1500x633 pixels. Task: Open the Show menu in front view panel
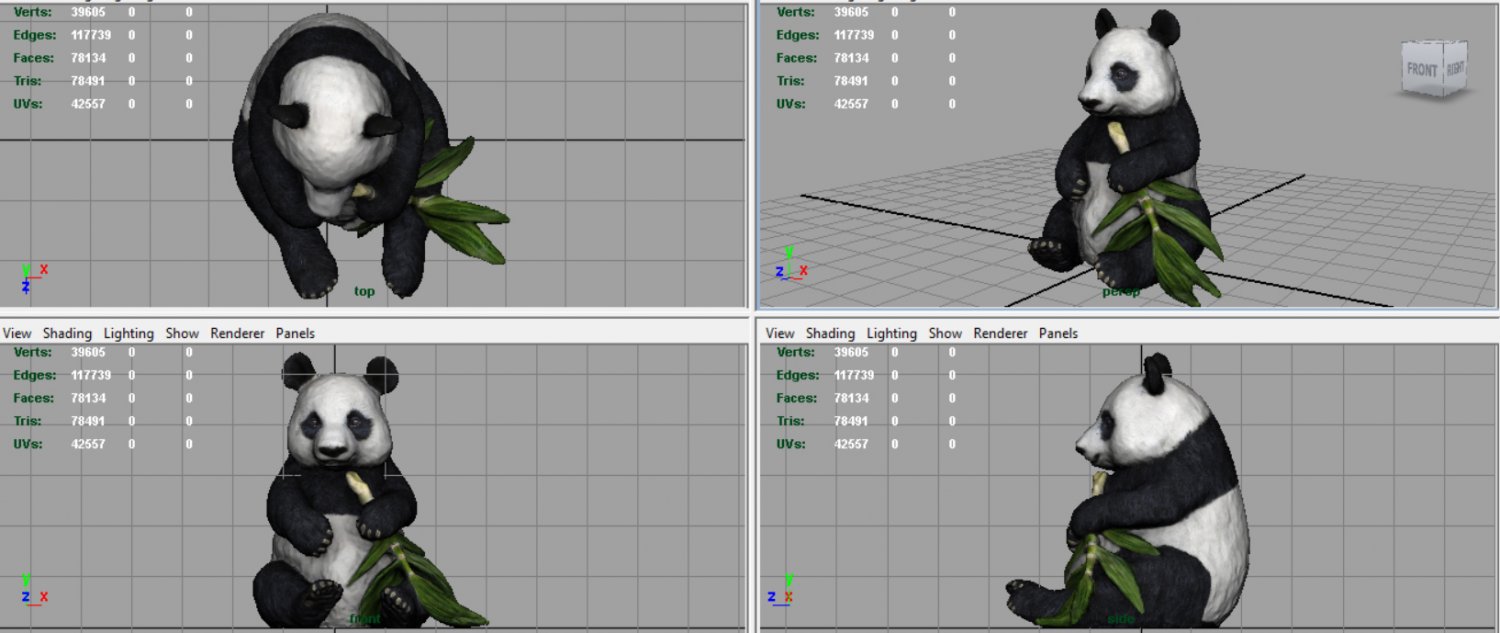pyautogui.click(x=182, y=333)
